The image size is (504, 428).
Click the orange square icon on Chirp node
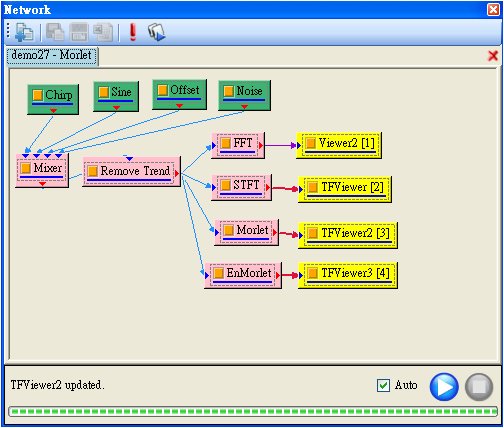(37, 95)
